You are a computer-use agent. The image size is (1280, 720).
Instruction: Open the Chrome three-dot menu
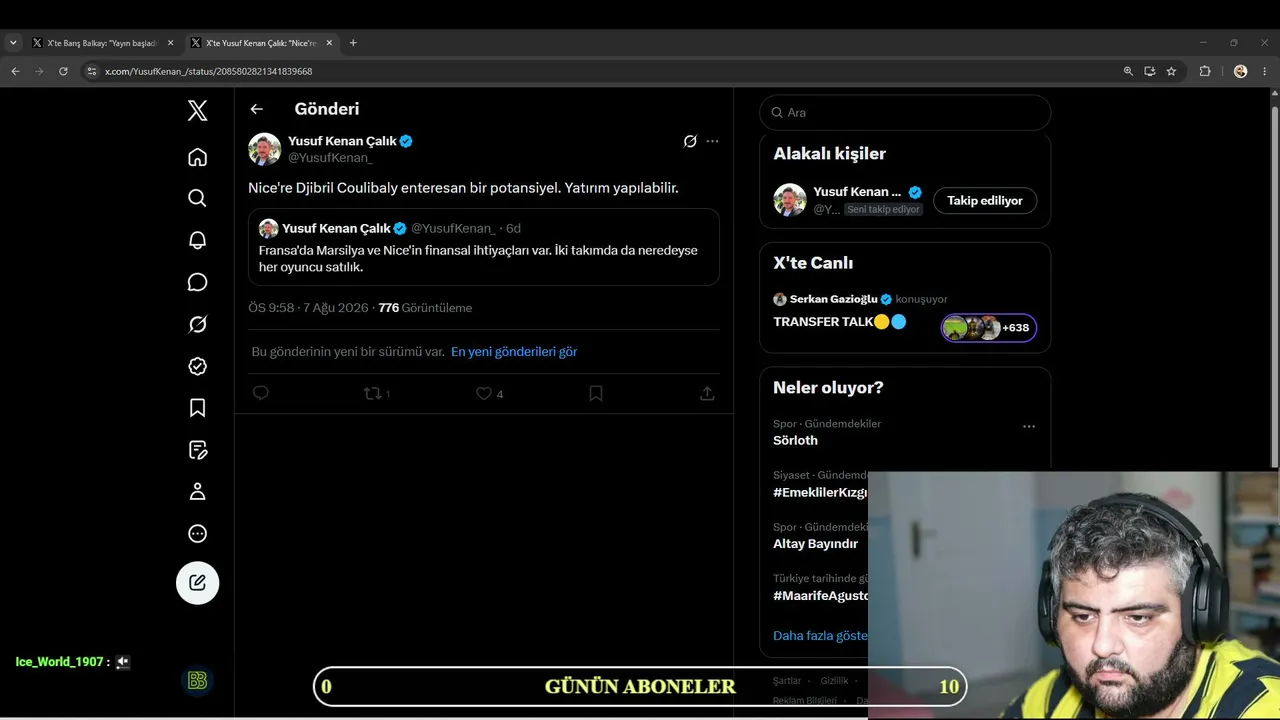coord(1265,71)
